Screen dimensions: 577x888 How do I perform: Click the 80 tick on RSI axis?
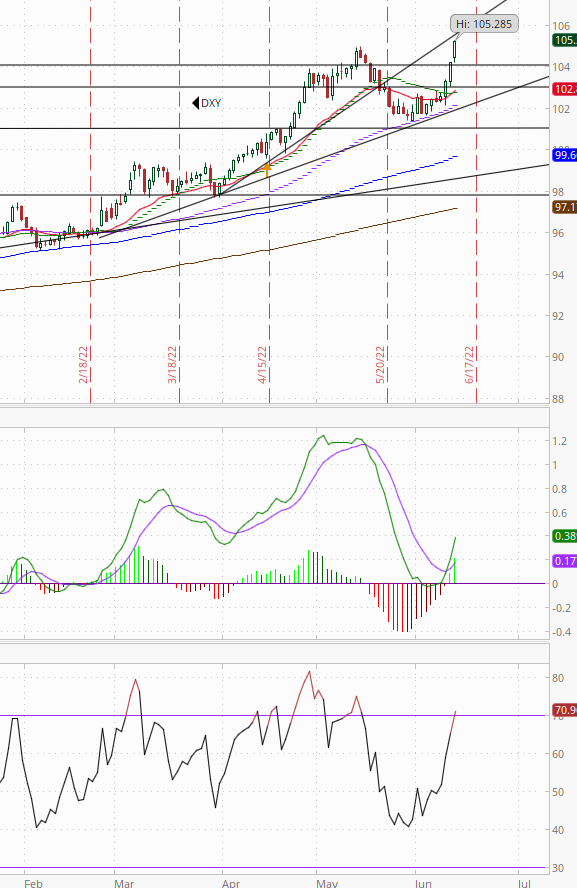tap(558, 678)
